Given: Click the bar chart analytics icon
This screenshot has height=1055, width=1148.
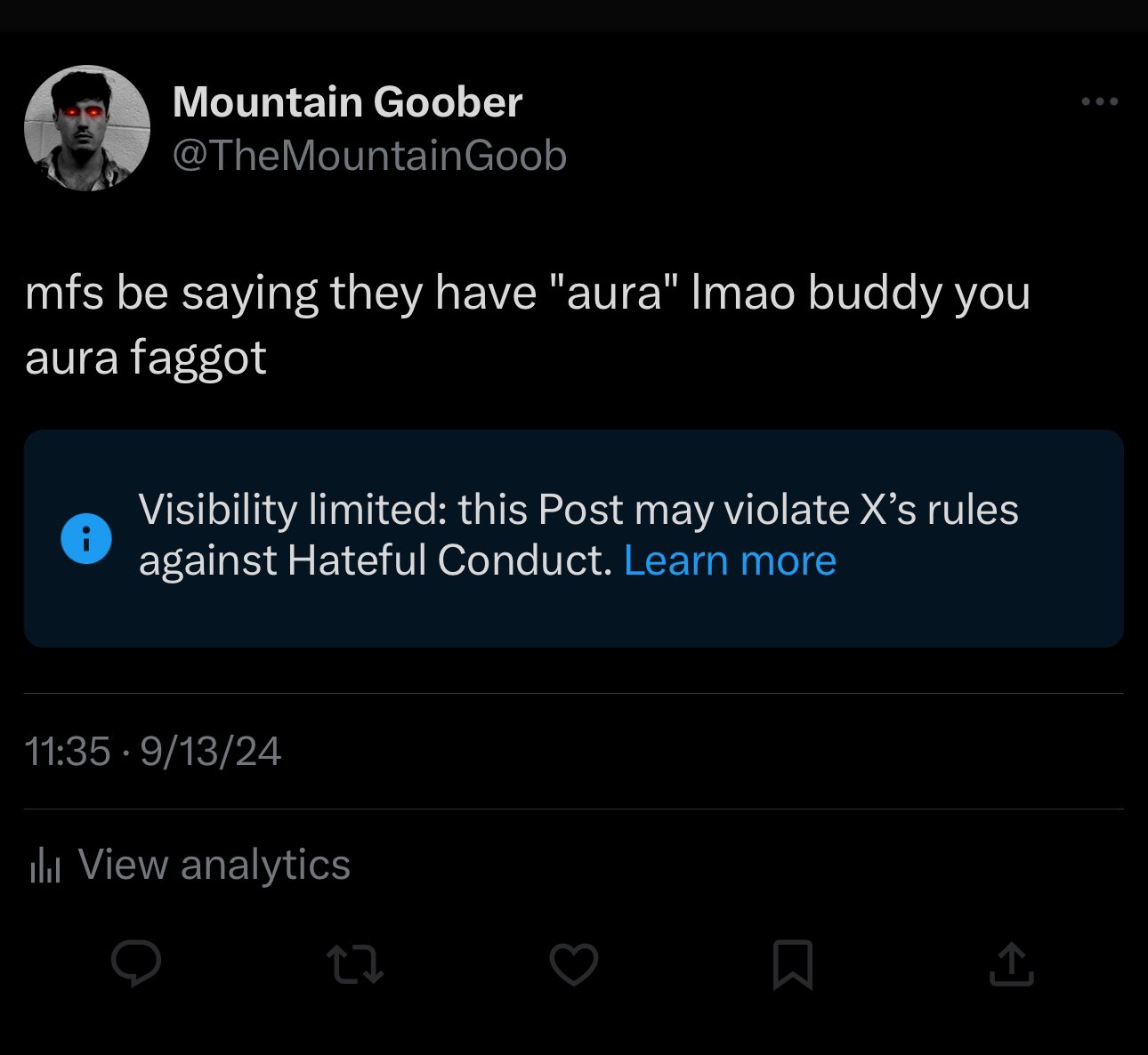Looking at the screenshot, I should pos(44,866).
